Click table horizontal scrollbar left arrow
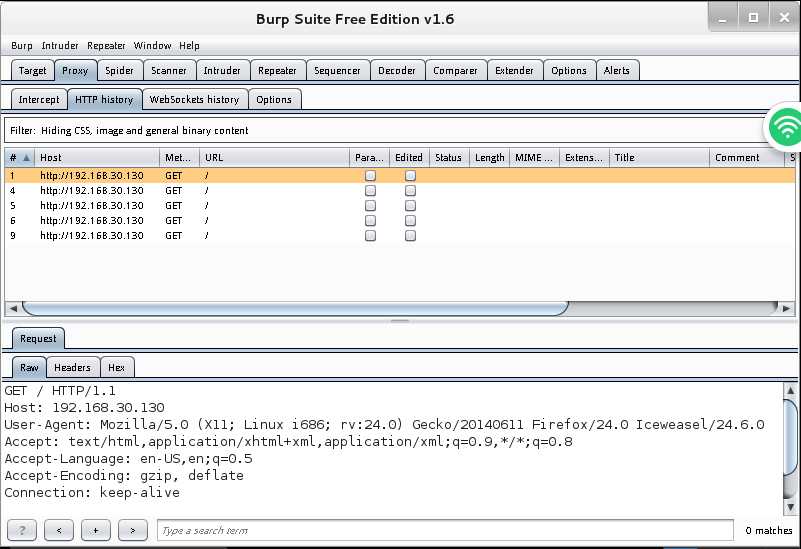801x549 pixels. point(13,308)
